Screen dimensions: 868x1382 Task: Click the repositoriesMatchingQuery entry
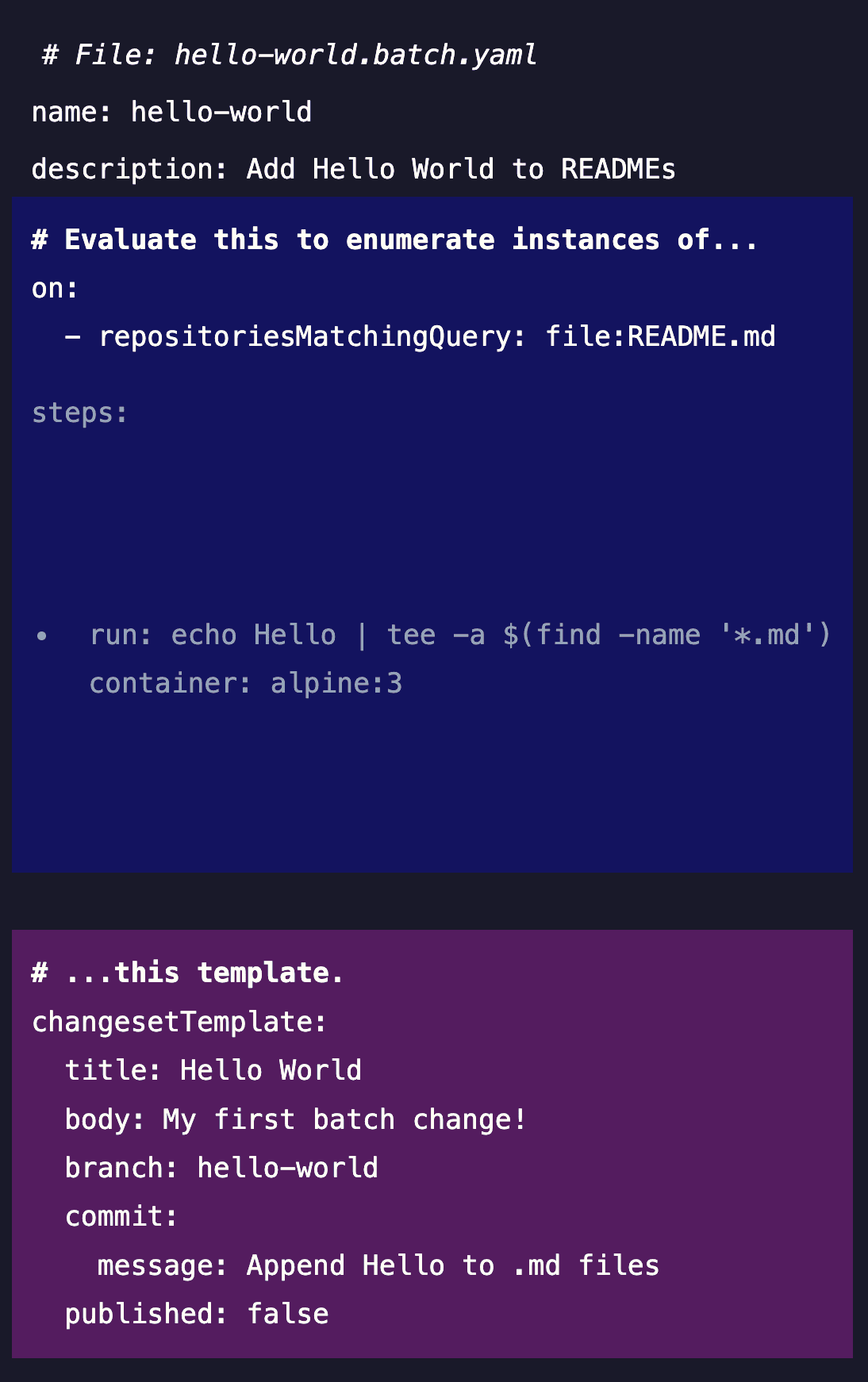point(420,336)
